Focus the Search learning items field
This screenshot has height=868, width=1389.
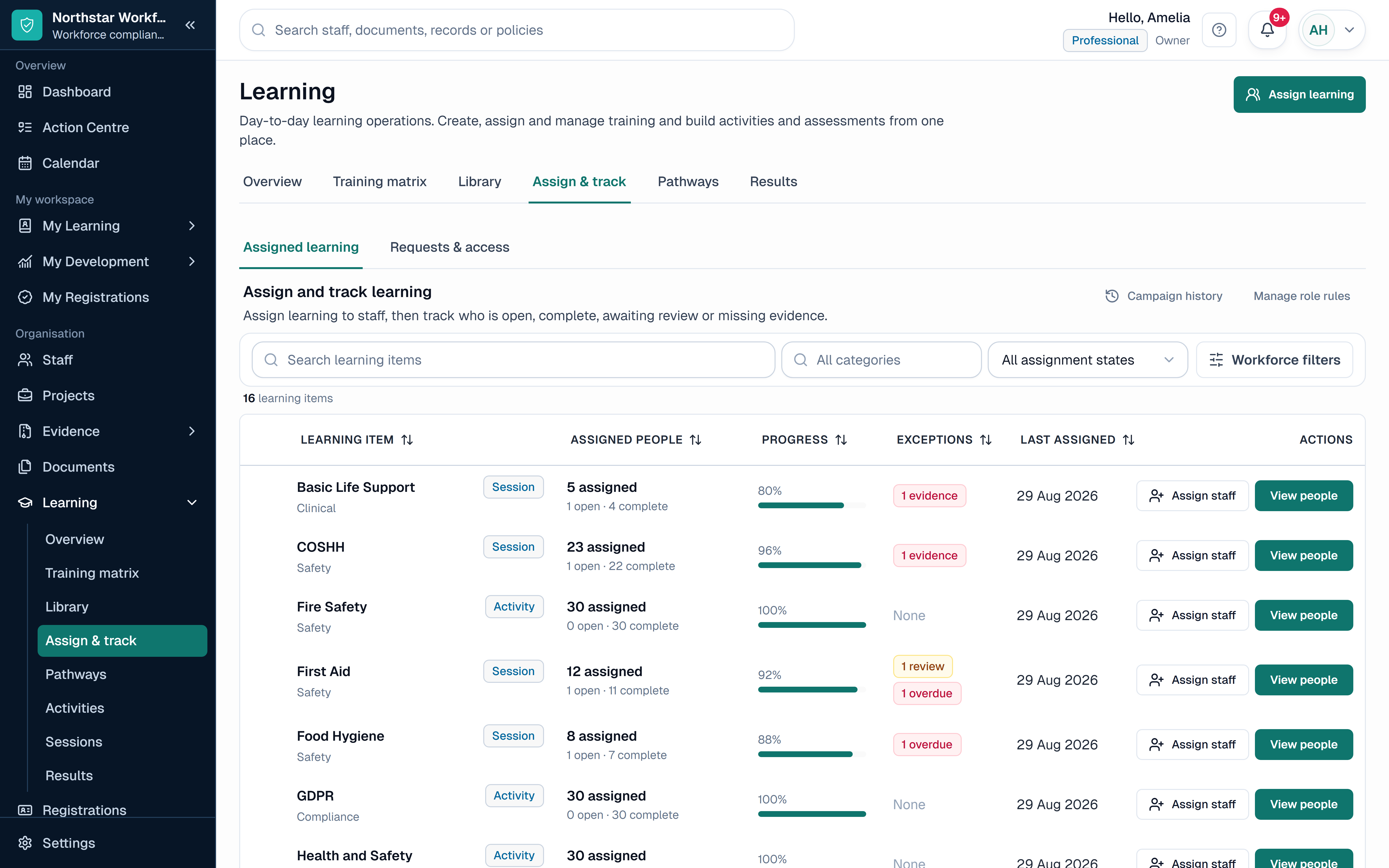click(513, 360)
